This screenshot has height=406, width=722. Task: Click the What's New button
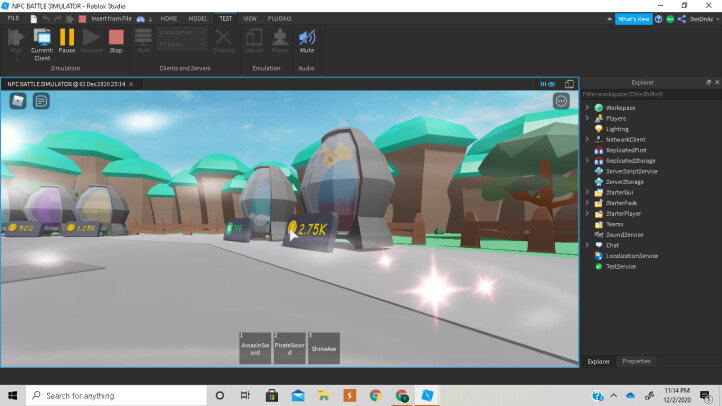(633, 18)
